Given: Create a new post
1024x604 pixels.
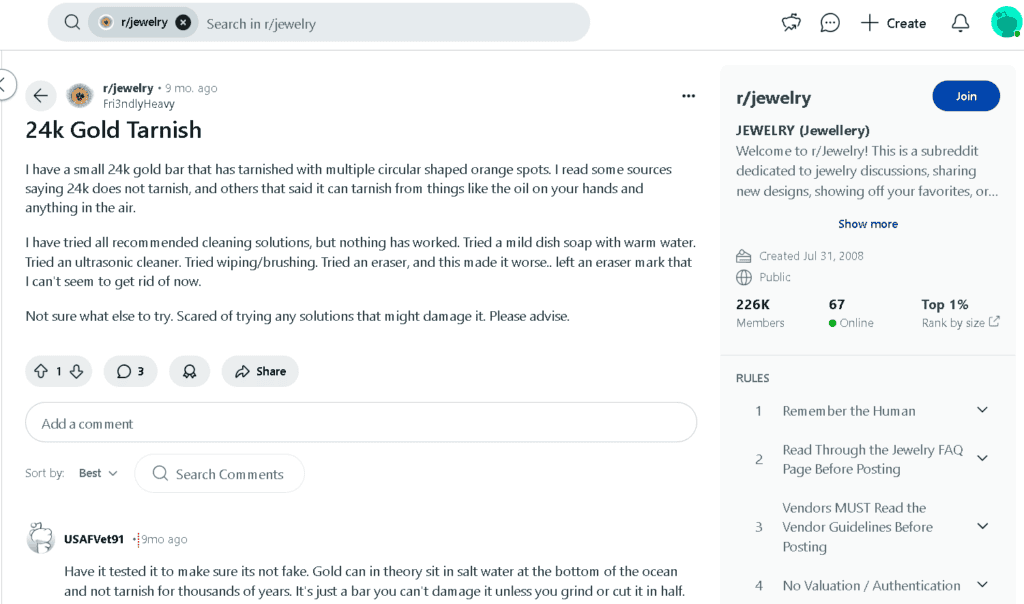Looking at the screenshot, I should 893,24.
